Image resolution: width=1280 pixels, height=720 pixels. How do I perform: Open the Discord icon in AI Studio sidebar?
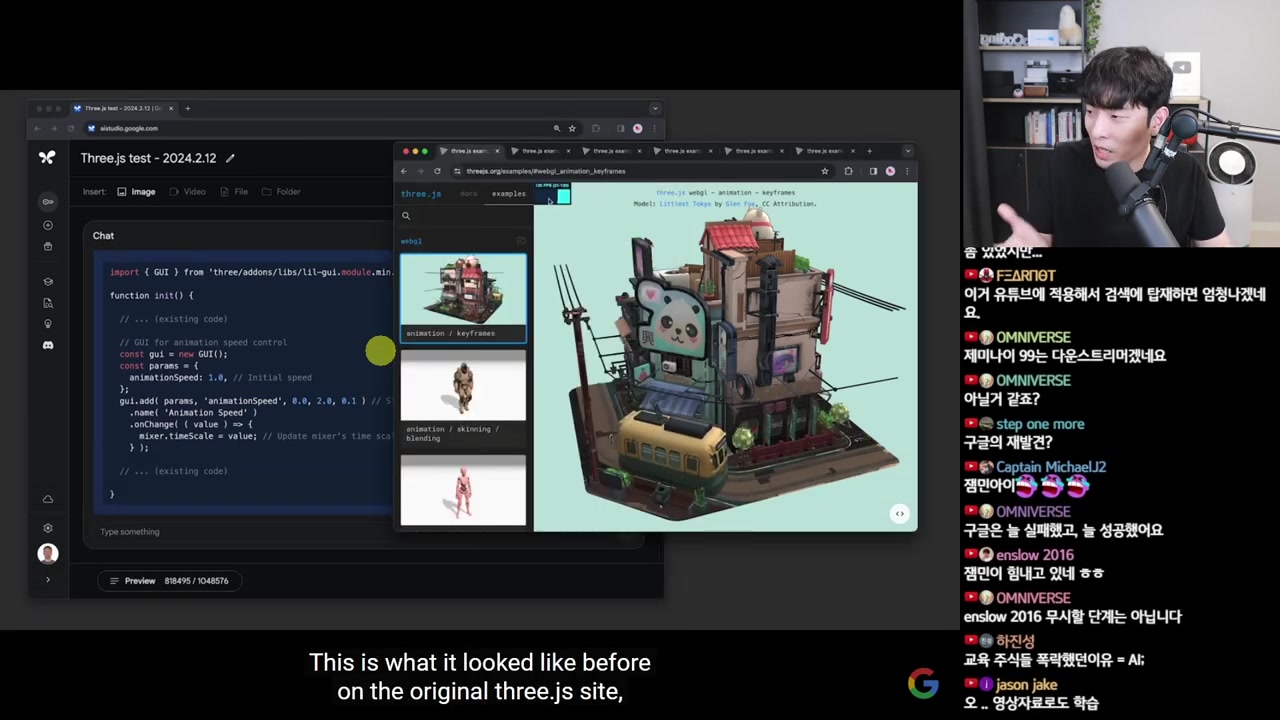pyautogui.click(x=47, y=345)
